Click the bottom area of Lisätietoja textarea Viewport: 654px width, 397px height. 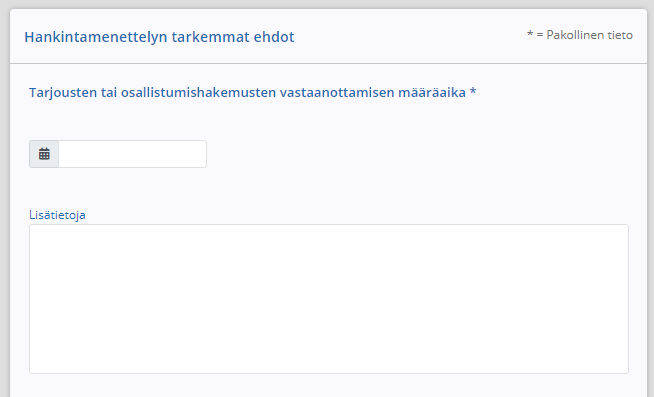329,363
